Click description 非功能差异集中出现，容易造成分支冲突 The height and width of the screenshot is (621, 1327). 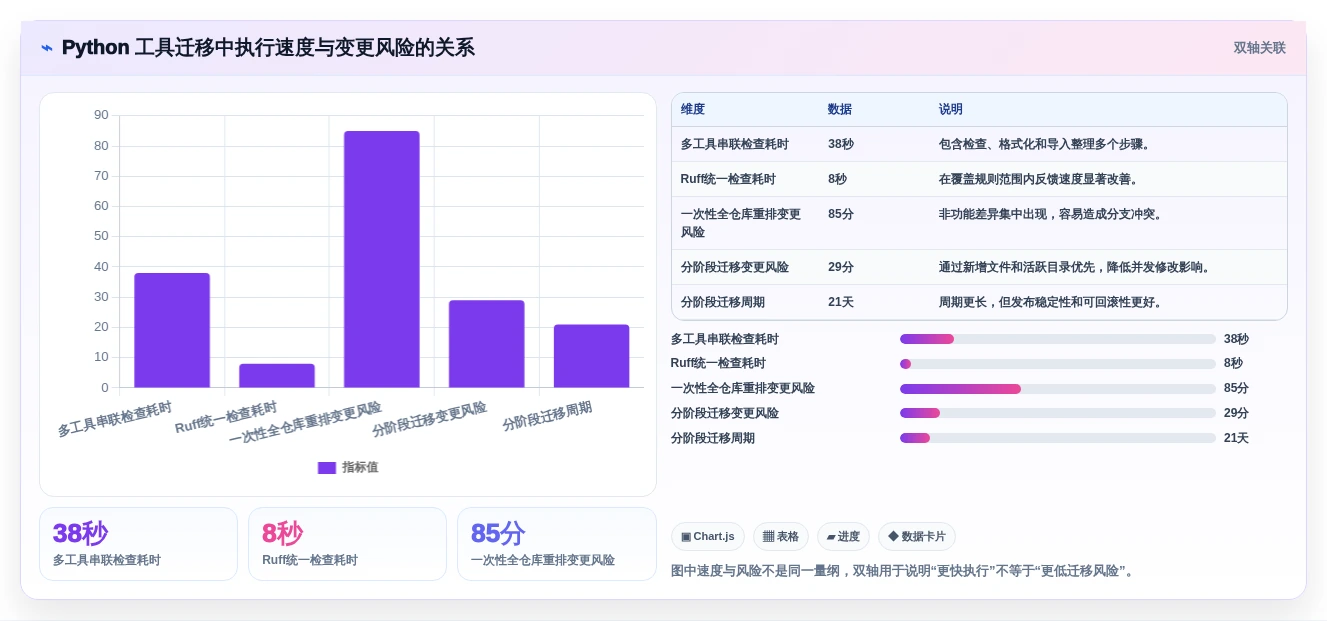tap(1052, 214)
